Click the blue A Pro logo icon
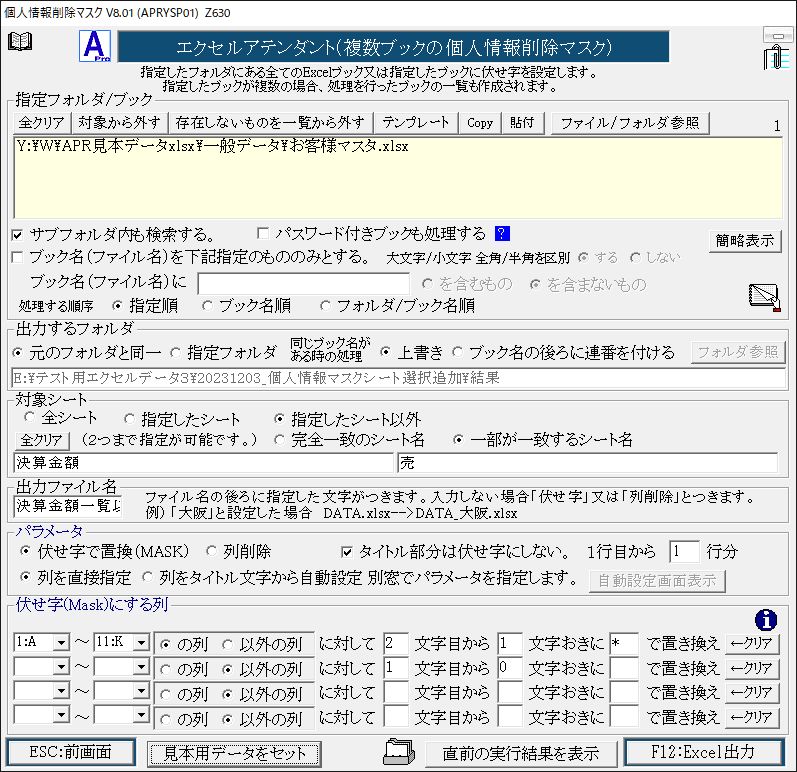This screenshot has height=772, width=797. pyautogui.click(x=95, y=47)
